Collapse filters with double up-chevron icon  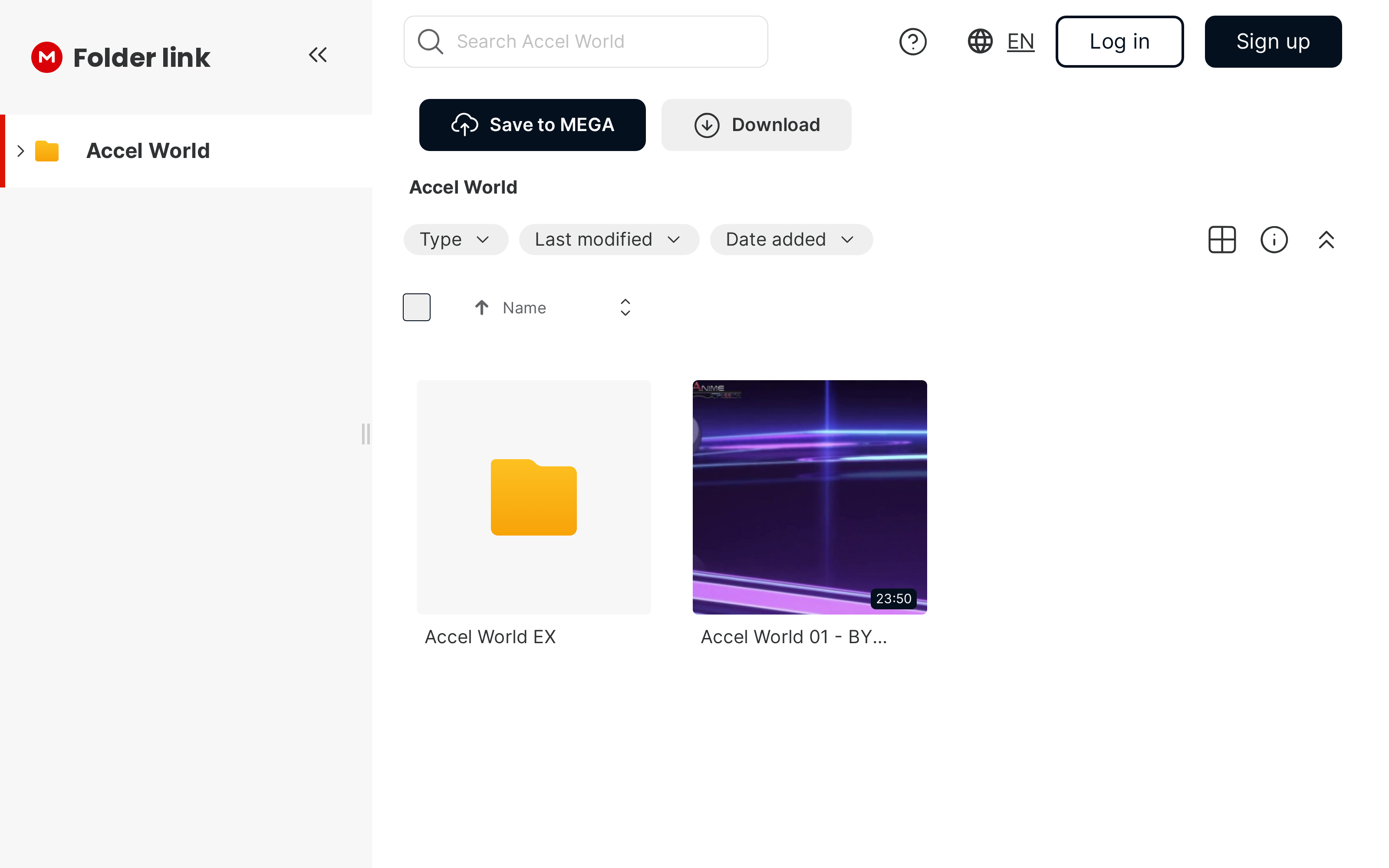click(1326, 240)
